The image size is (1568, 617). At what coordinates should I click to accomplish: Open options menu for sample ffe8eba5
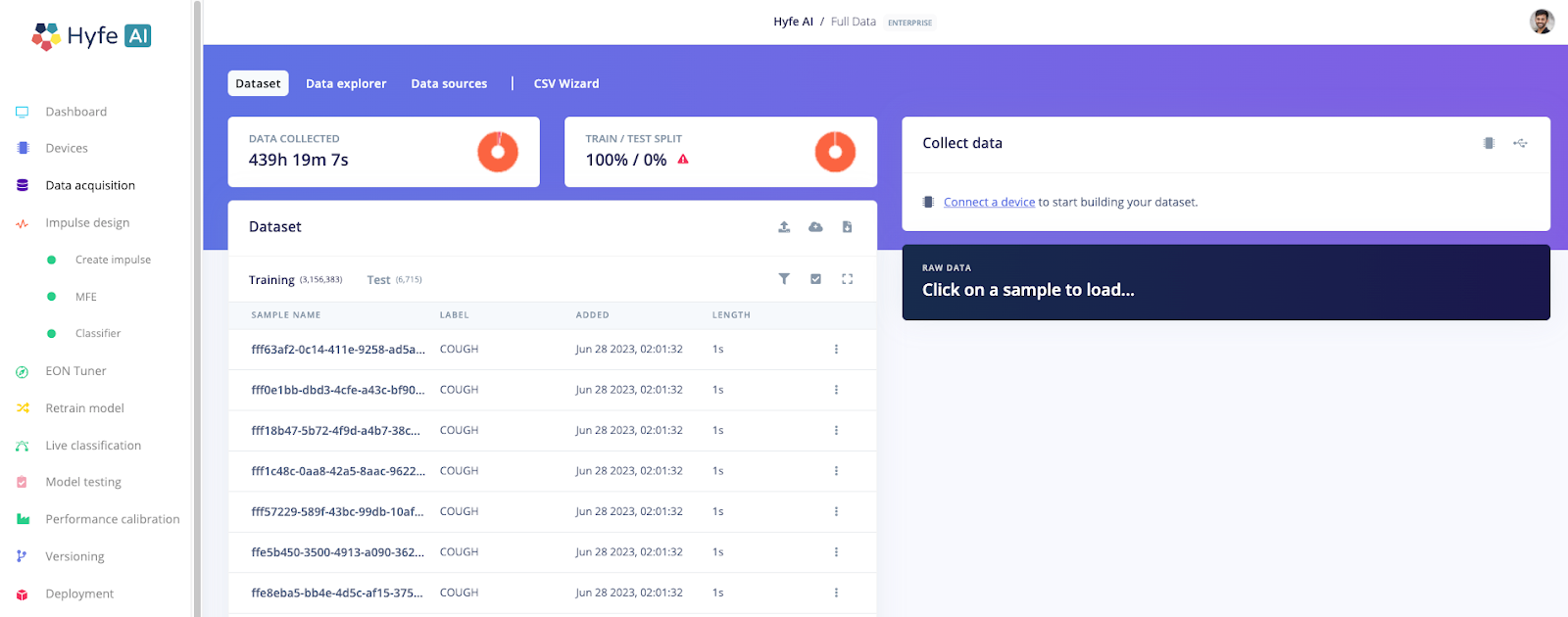point(836,593)
